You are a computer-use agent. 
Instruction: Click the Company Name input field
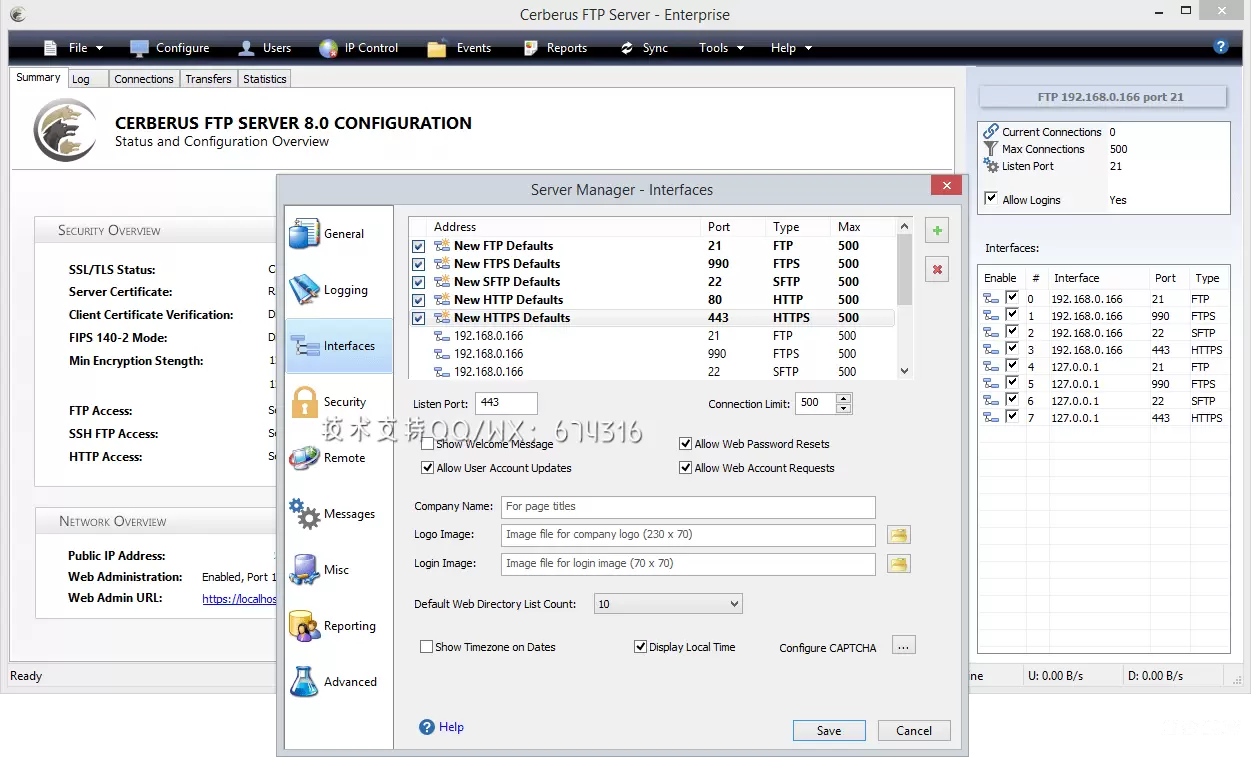[x=688, y=507]
